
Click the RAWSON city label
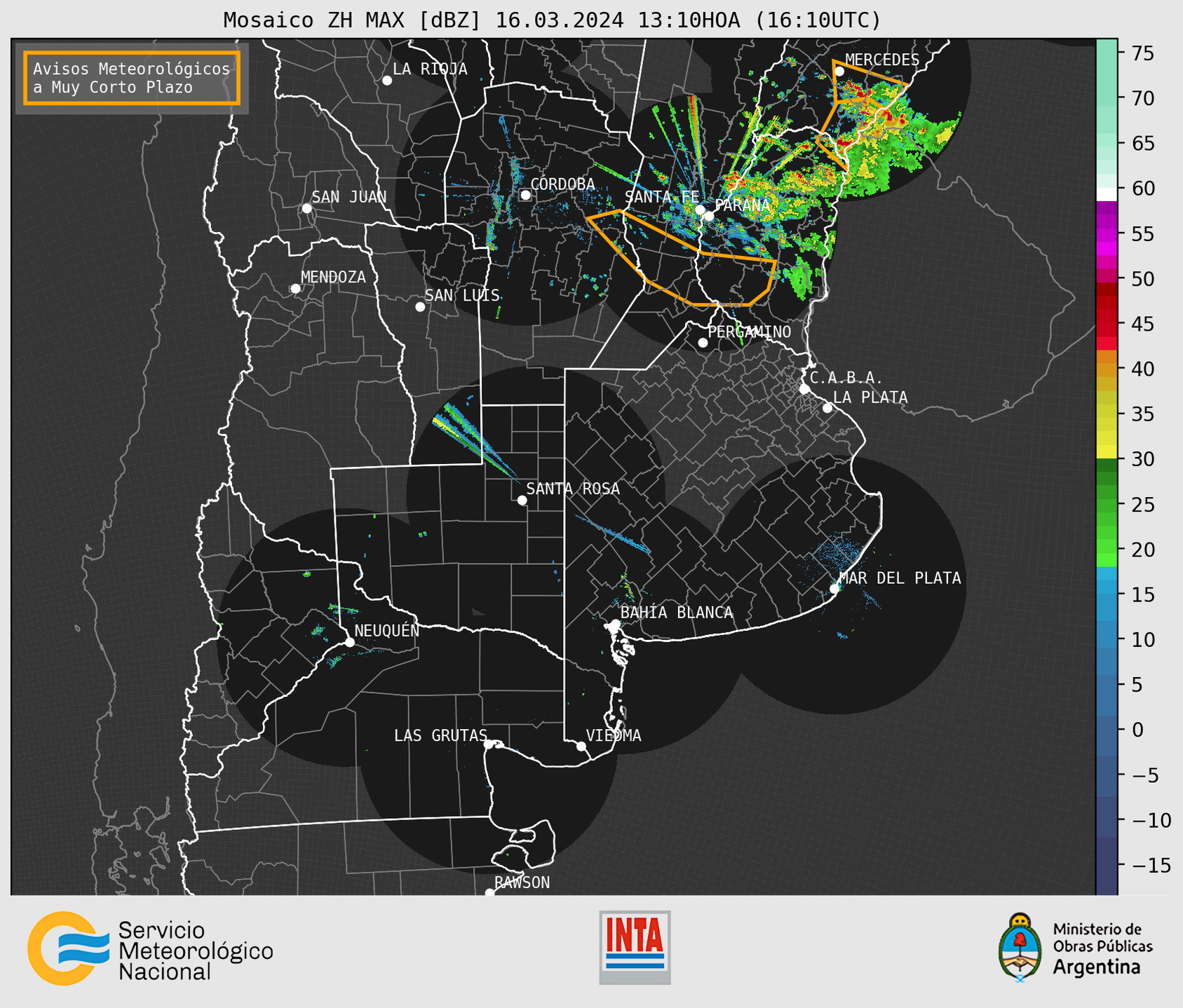click(x=522, y=883)
